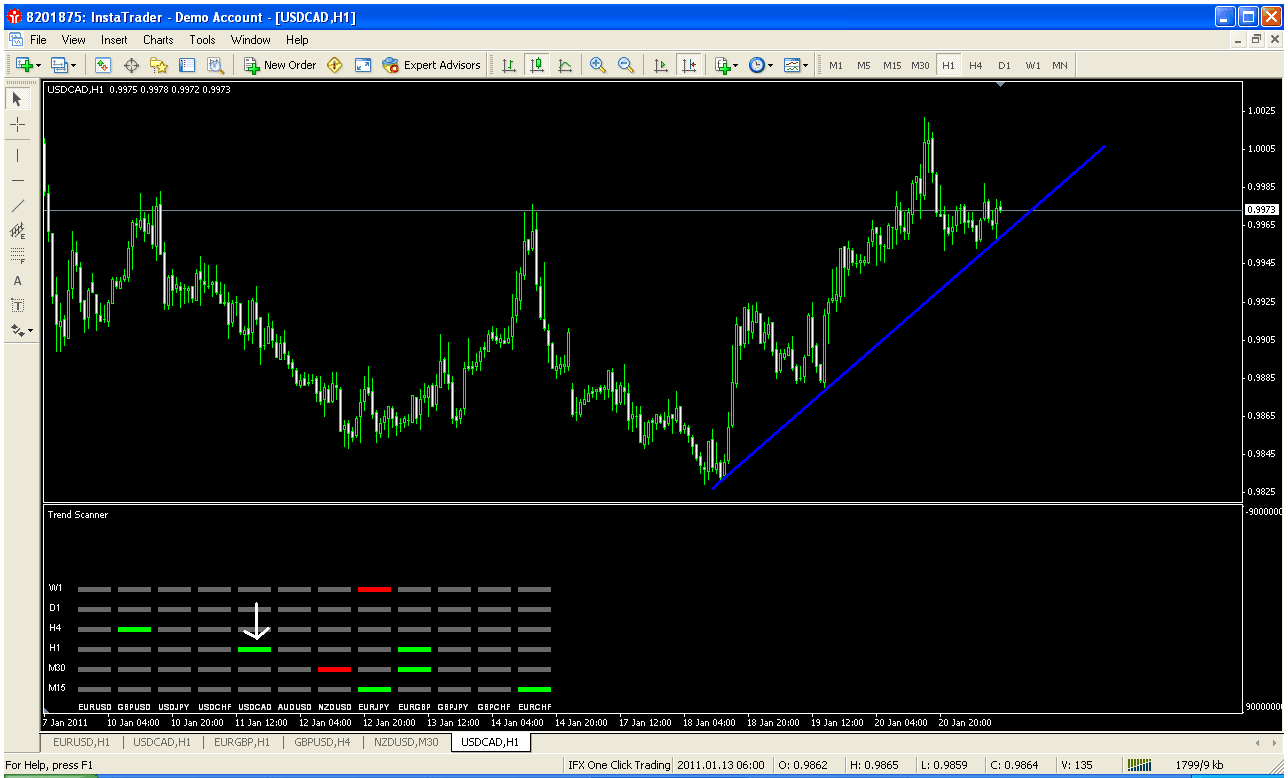
Task: Pick the Trendline drawing tool
Action: tap(17, 205)
